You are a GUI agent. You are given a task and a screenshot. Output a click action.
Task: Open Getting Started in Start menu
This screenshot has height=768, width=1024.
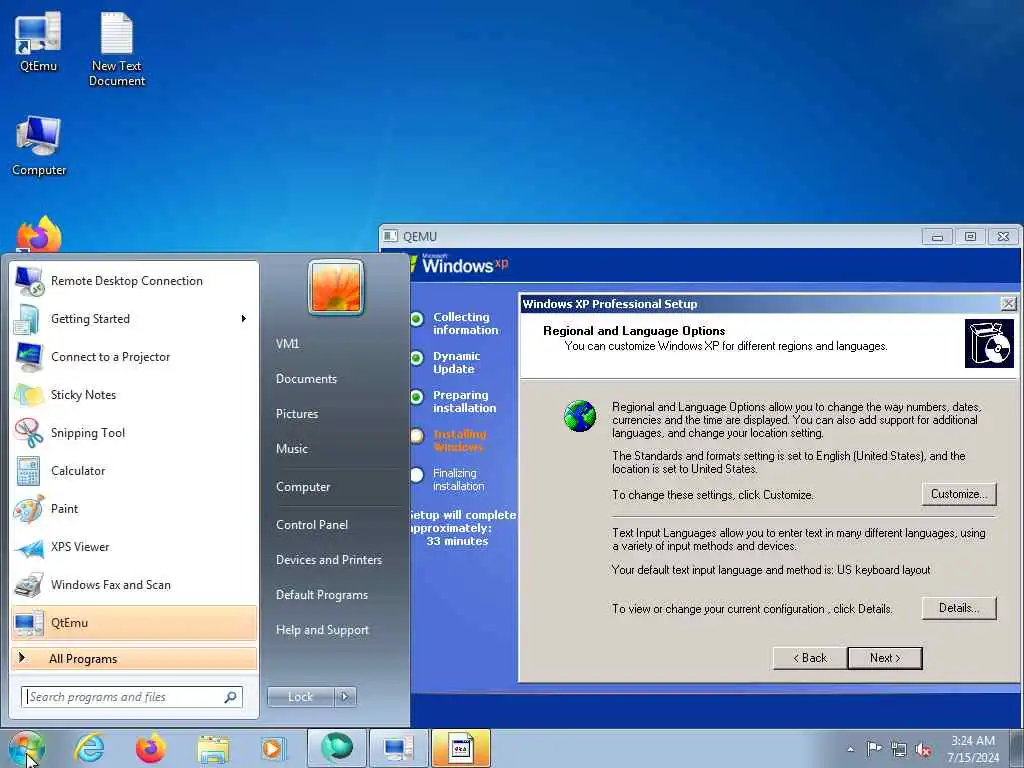(x=134, y=319)
